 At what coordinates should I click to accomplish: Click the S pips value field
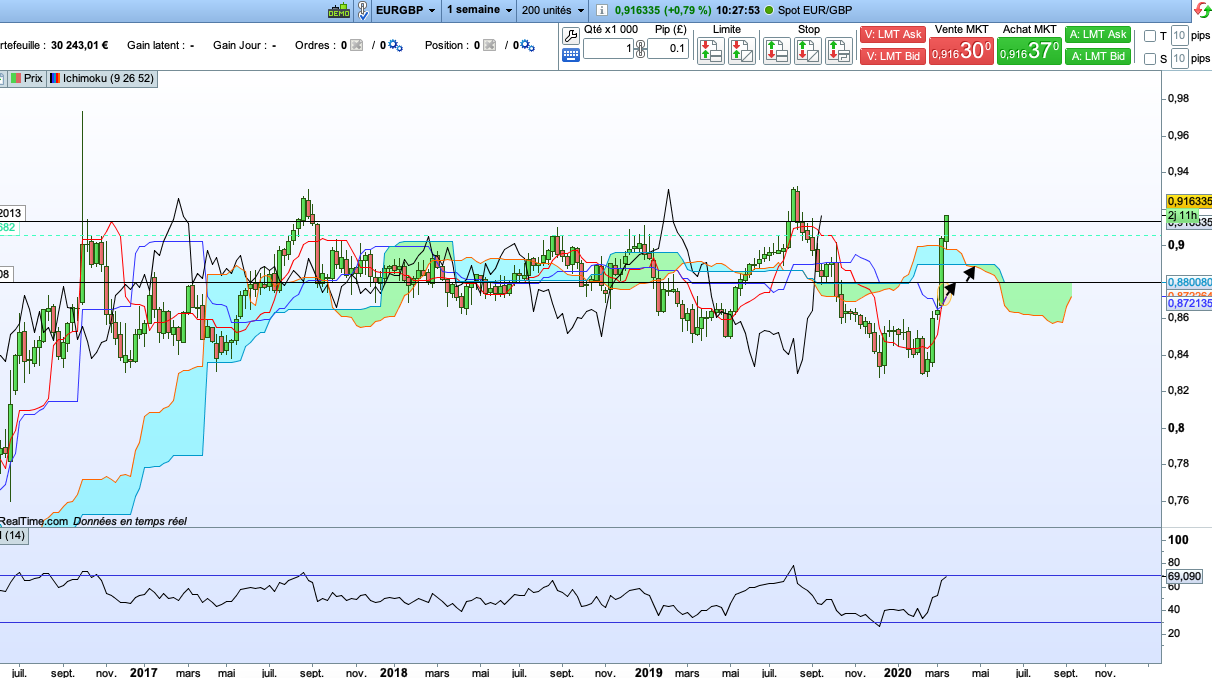coord(1179,59)
